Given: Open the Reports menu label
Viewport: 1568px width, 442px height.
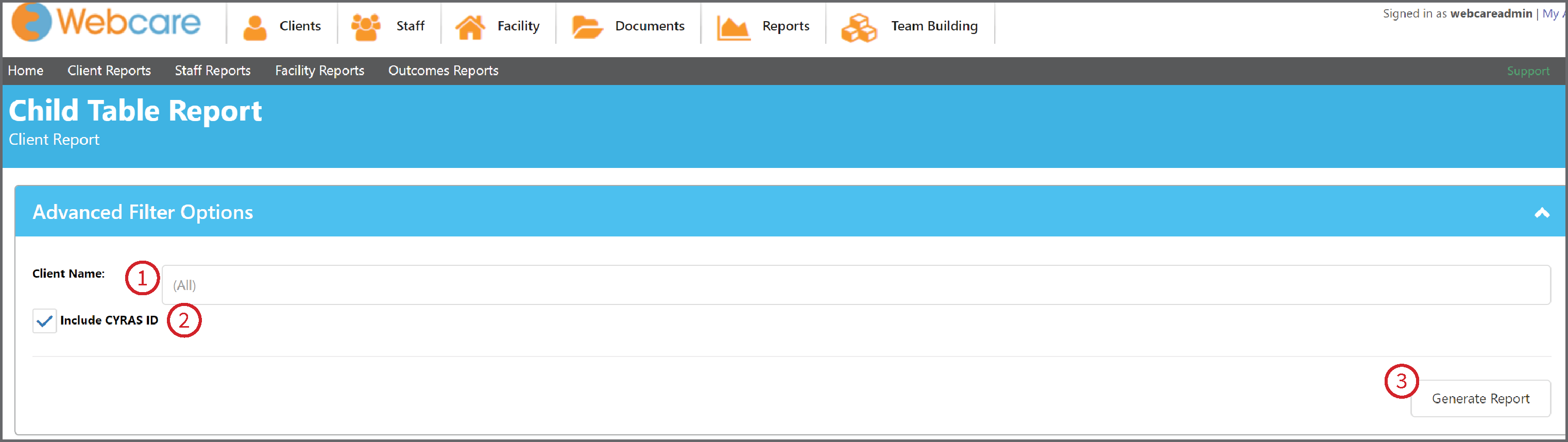Looking at the screenshot, I should tap(786, 26).
